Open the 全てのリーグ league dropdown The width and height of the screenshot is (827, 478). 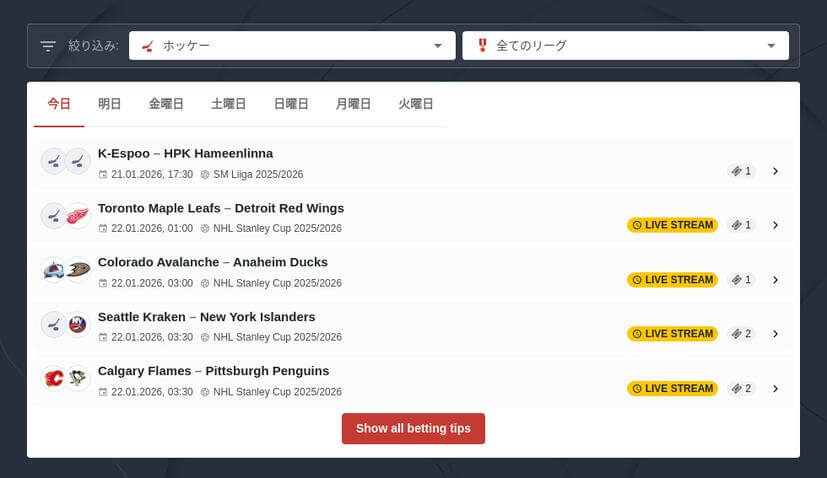tap(625, 46)
